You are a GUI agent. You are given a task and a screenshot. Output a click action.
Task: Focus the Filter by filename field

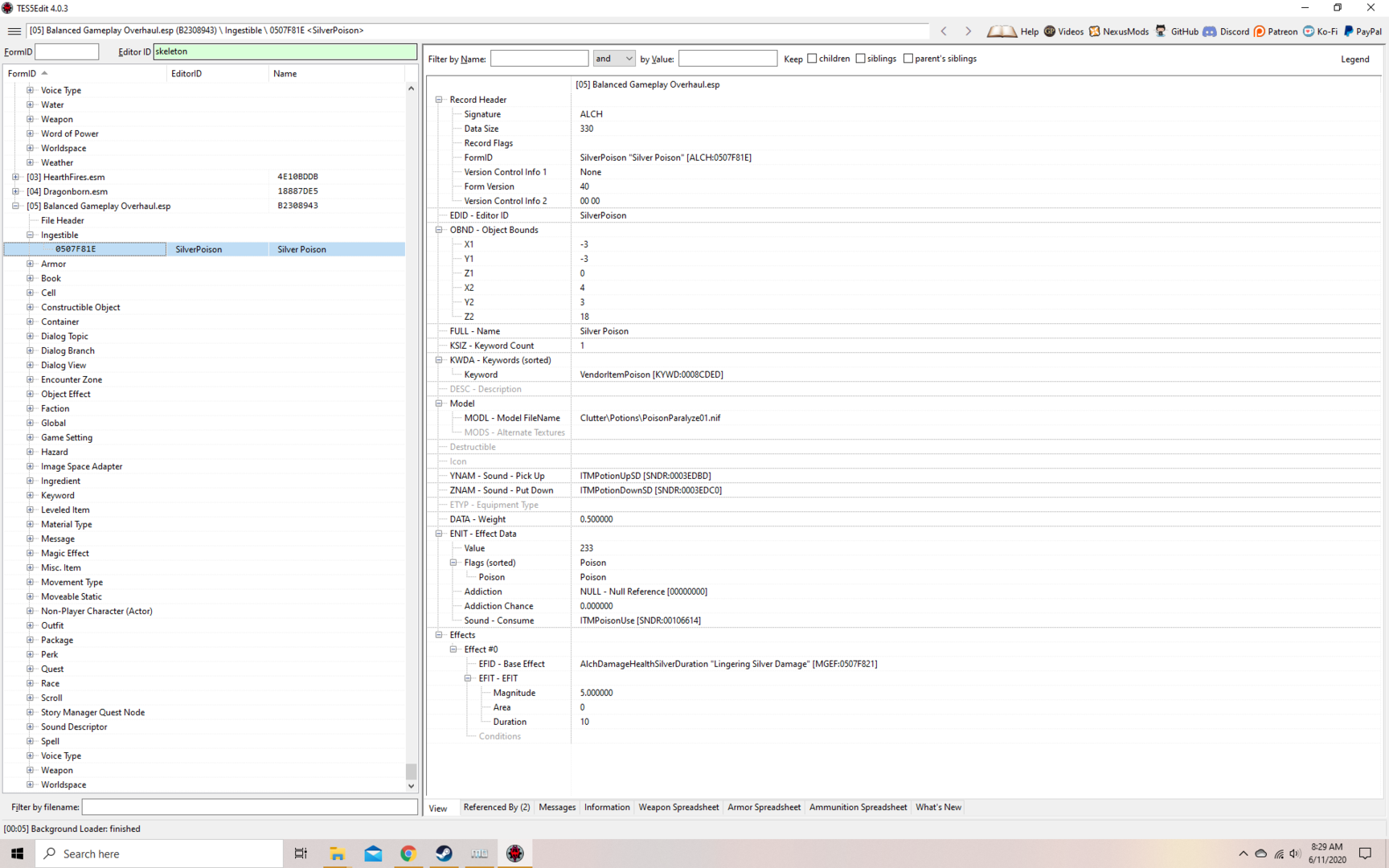click(x=249, y=807)
